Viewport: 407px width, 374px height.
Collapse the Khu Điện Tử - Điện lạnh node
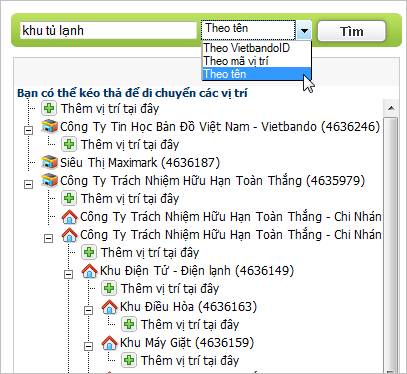pyautogui.click(x=69, y=274)
